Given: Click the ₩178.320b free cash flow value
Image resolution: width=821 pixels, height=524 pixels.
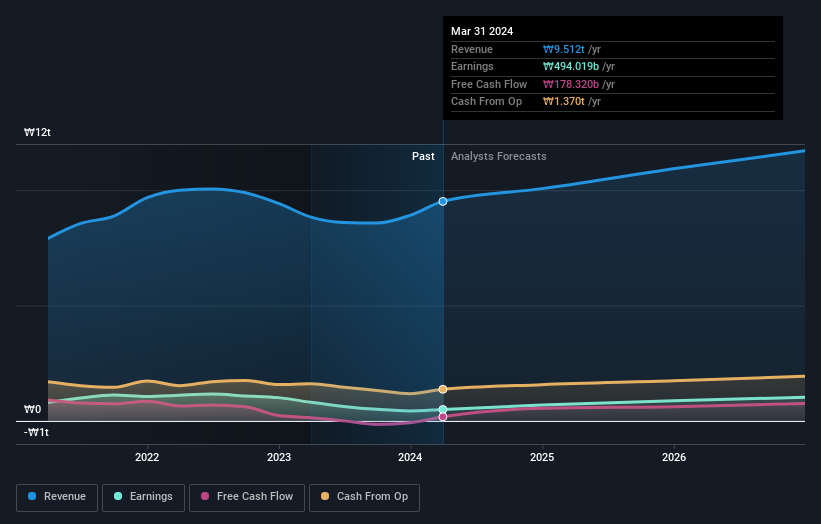Looking at the screenshot, I should (571, 84).
